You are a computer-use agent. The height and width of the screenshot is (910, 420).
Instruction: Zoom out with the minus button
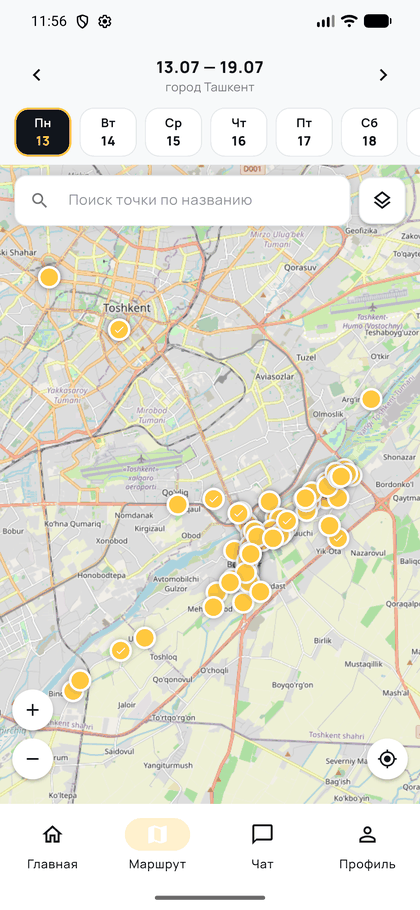point(32,759)
